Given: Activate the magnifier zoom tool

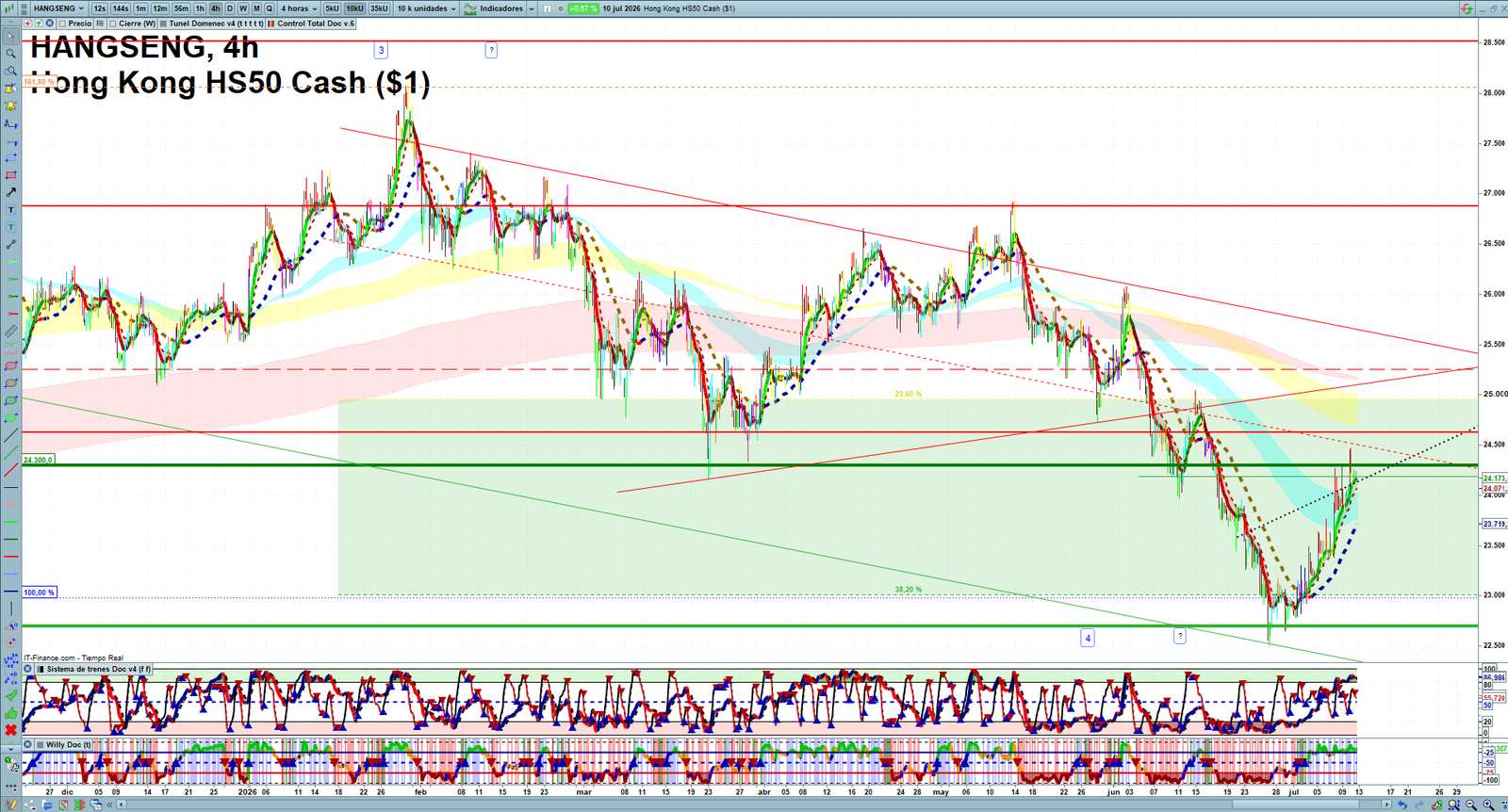Looking at the screenshot, I should click(x=11, y=54).
